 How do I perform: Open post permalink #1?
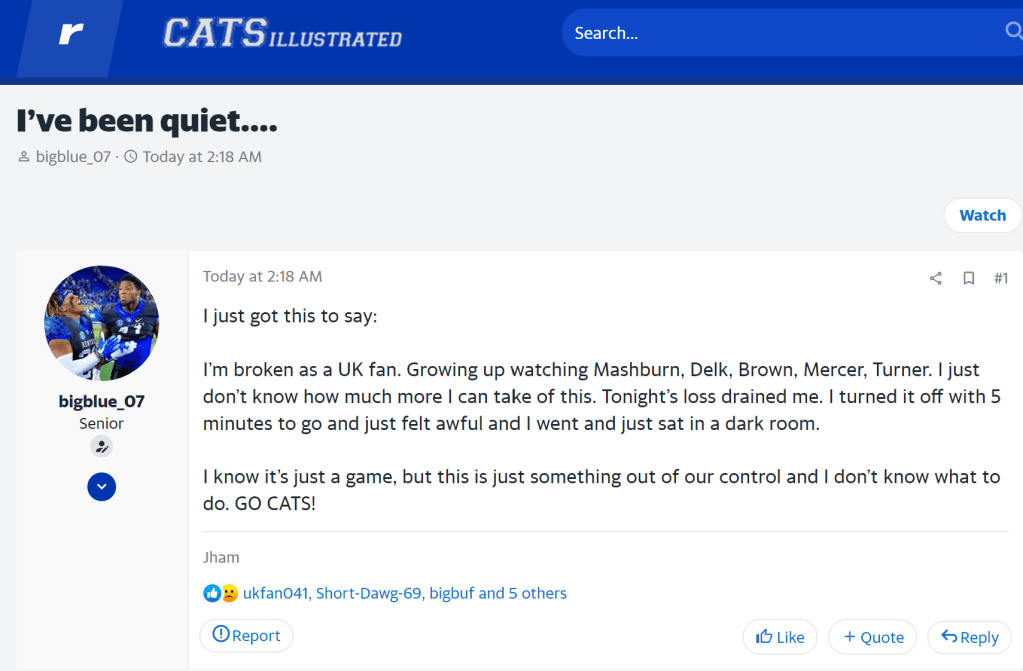(x=1000, y=278)
